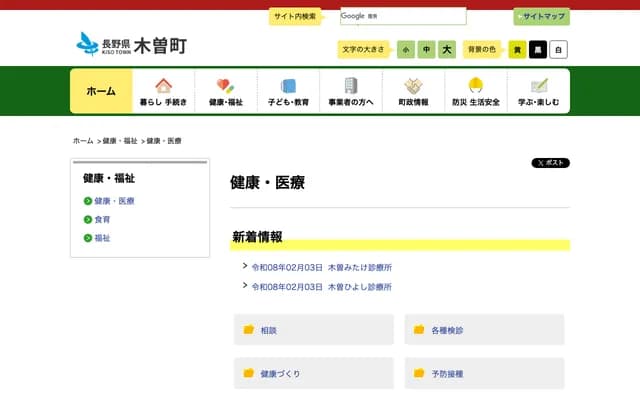The height and width of the screenshot is (400, 640).
Task: Open the 予防接種 folder
Action: coord(484,374)
